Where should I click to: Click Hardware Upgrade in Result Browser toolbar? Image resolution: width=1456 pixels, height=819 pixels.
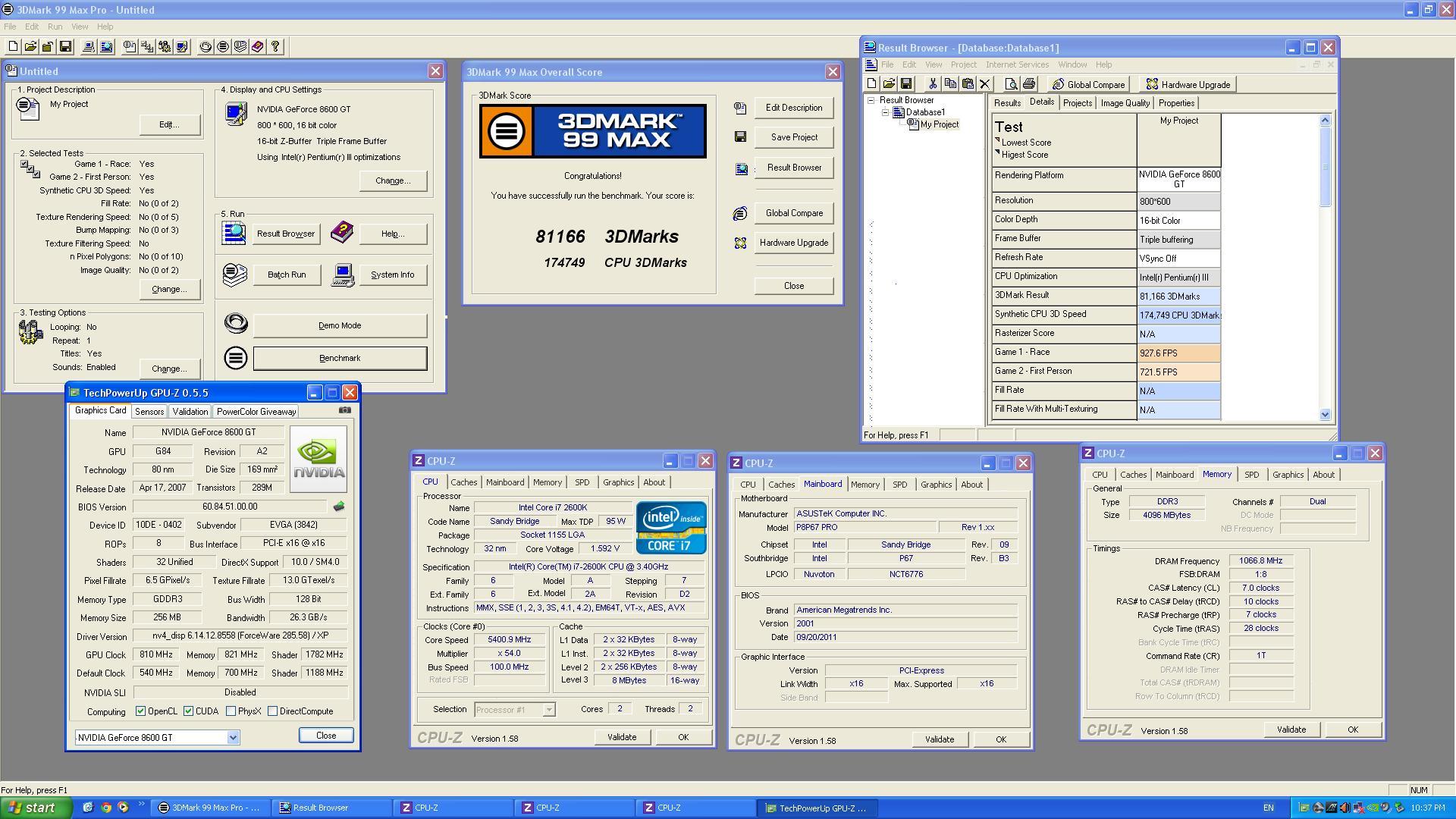click(1188, 84)
